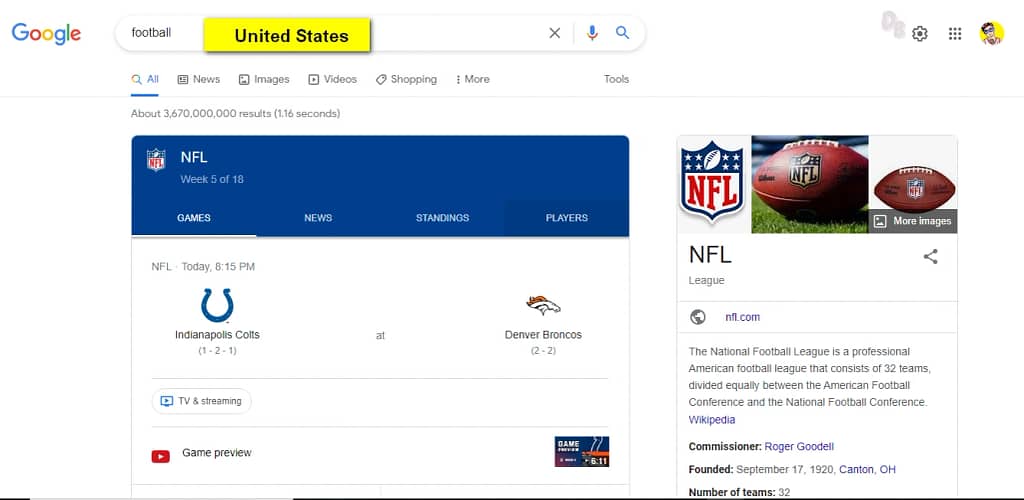Select the PLAYERS tab in NFL card

pyautogui.click(x=566, y=218)
